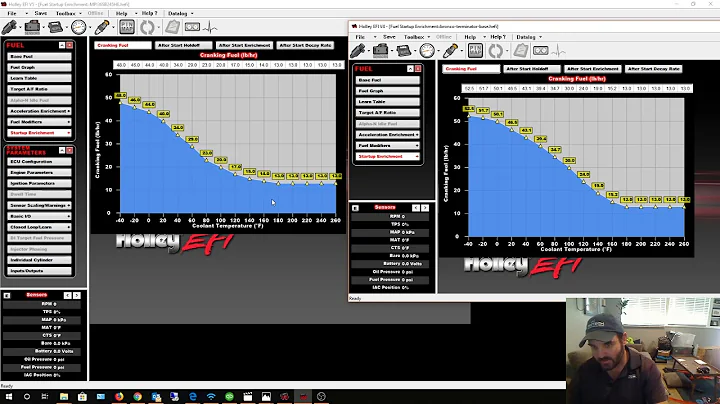Open Datalog menu in left window
720x404 pixels.
coord(178,13)
